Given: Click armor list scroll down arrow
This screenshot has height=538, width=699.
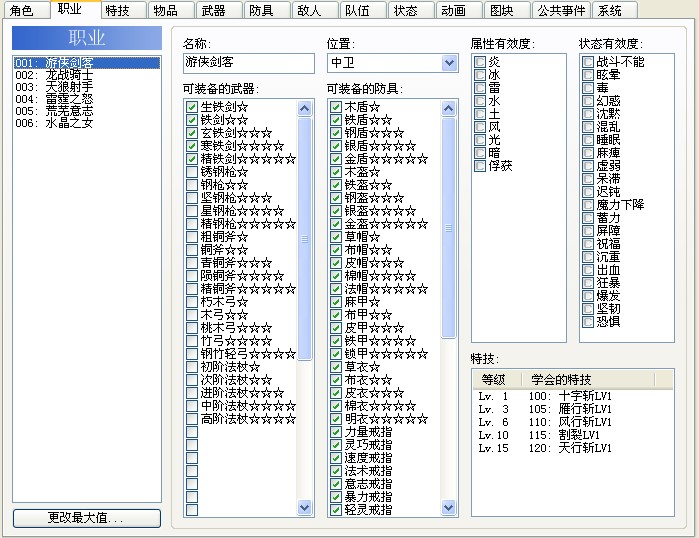Looking at the screenshot, I should [448, 507].
